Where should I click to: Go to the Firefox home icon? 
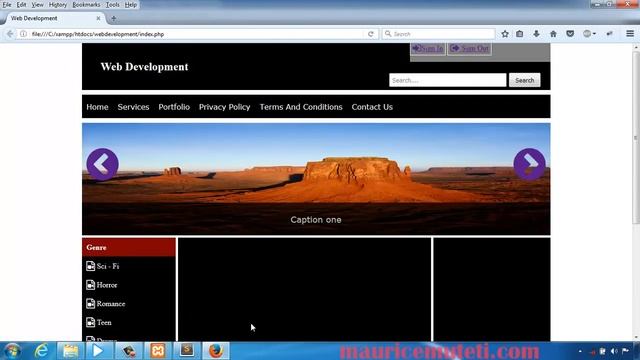click(553, 34)
